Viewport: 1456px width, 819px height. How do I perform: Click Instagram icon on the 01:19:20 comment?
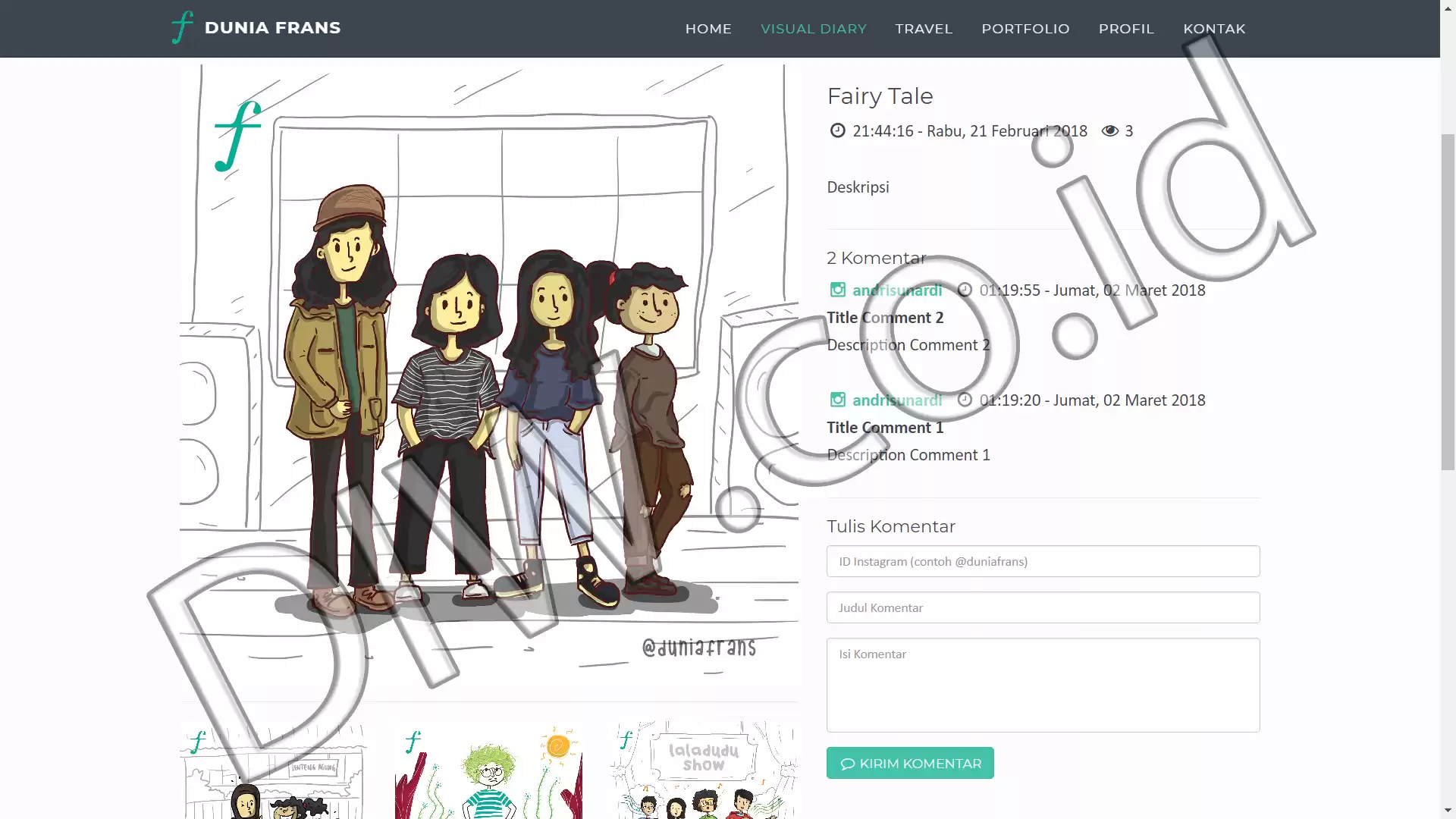pos(837,400)
